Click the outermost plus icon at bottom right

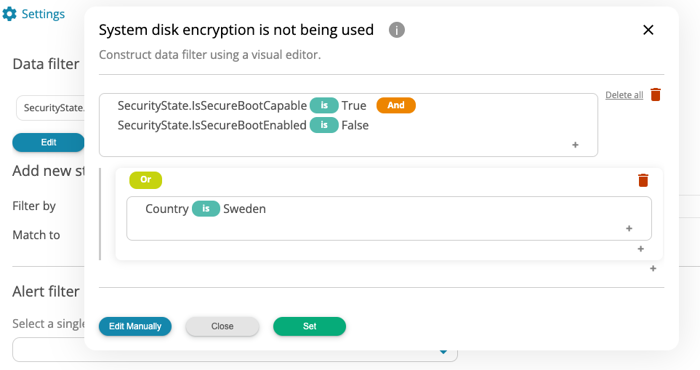653,269
